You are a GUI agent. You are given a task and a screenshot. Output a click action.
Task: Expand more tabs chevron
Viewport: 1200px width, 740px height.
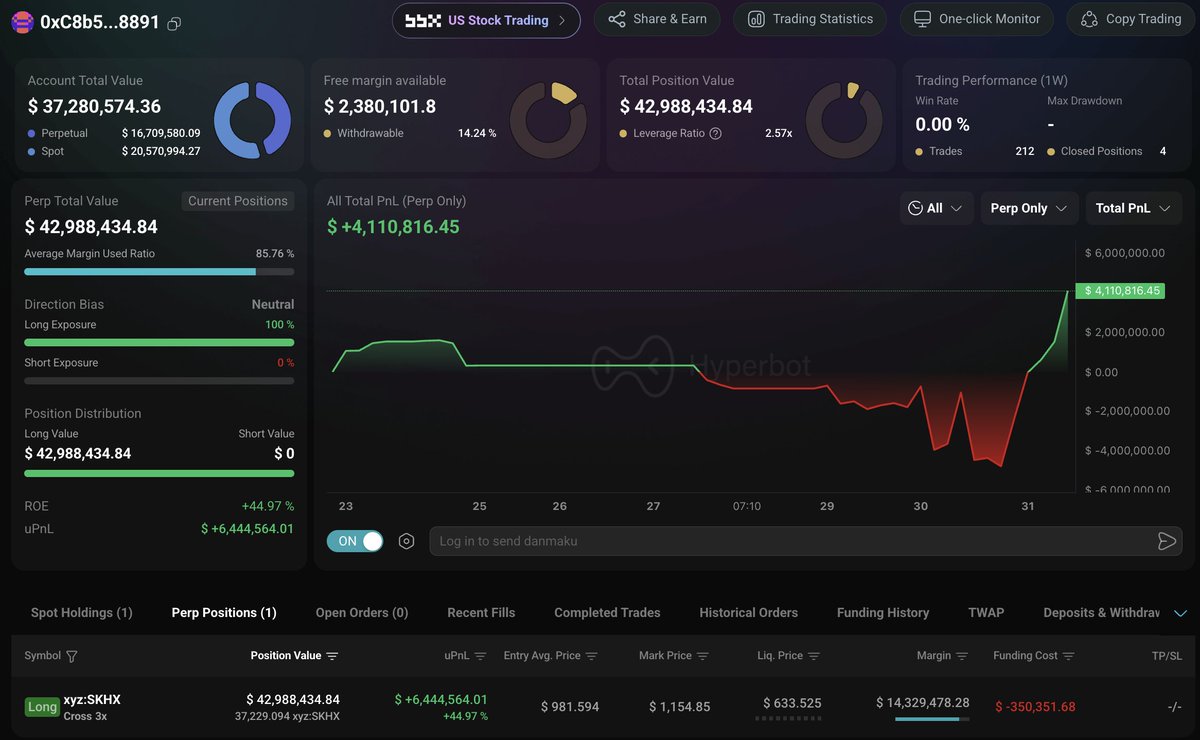pyautogui.click(x=1180, y=613)
